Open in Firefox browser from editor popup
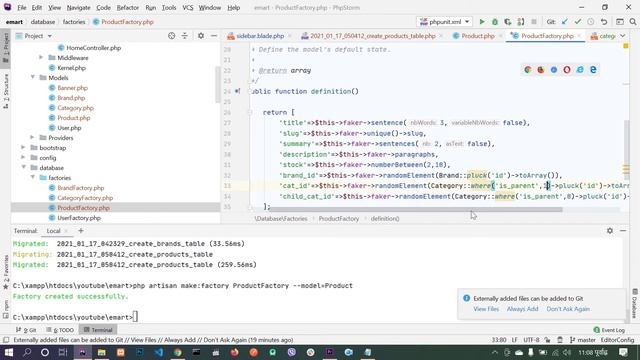Screen dimensions: 640x360 541,70
